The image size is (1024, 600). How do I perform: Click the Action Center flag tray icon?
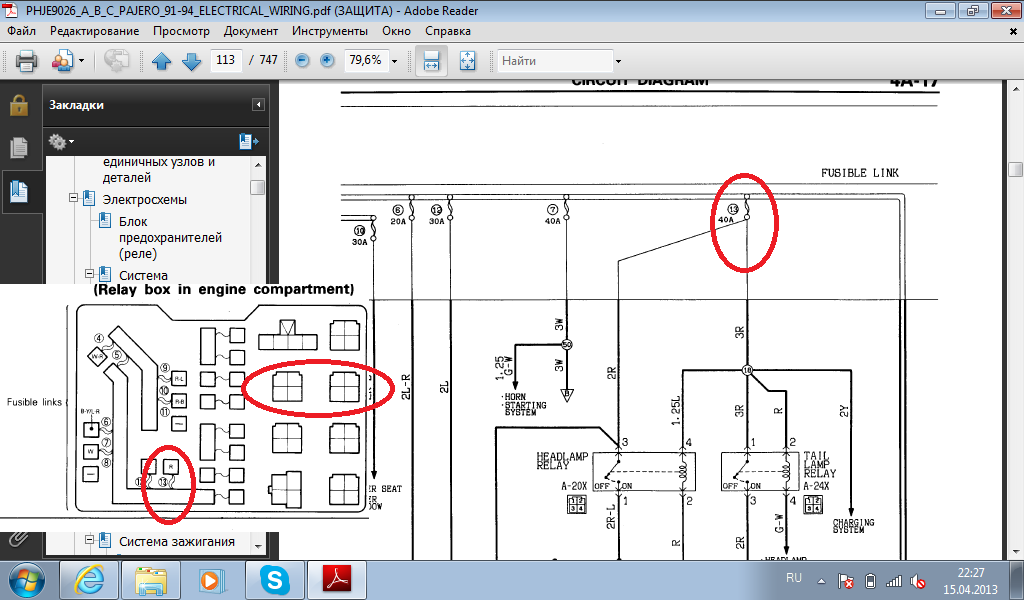pos(845,580)
